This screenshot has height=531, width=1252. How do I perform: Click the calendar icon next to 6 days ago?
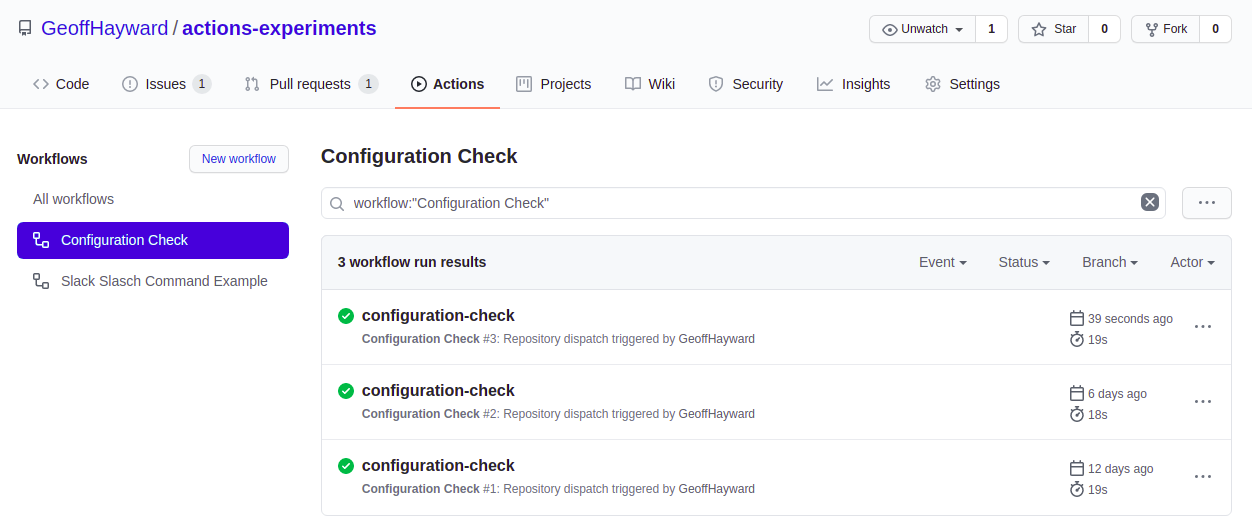1077,393
